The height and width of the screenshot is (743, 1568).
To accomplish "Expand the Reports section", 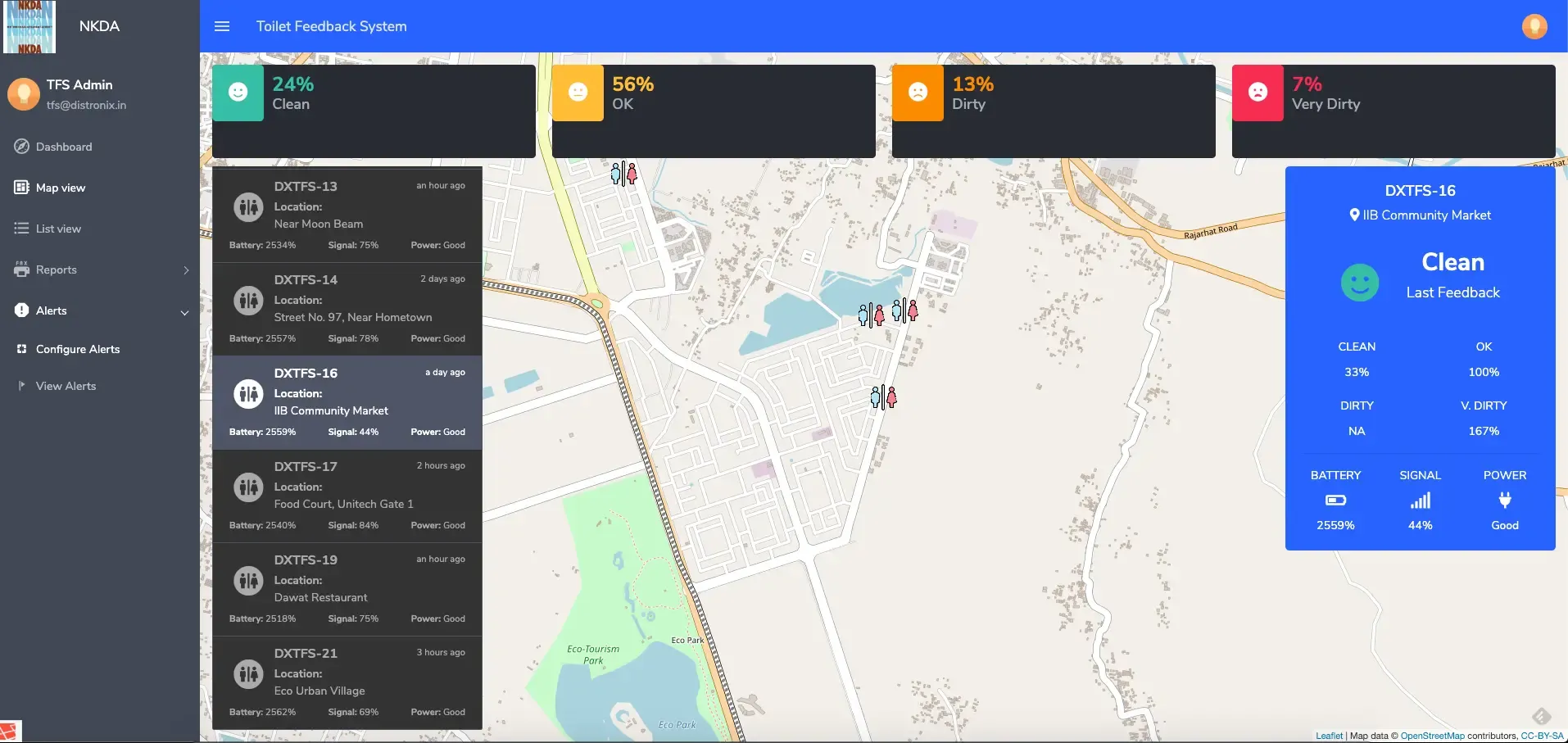I will point(186,269).
